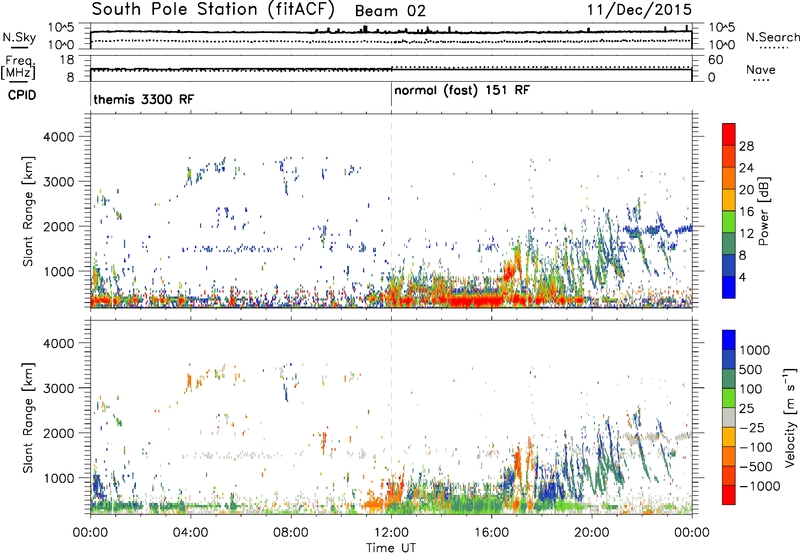Screen dimensions: 800x554
Task: Click the 'Time UT' axis title
Action: coord(391,547)
